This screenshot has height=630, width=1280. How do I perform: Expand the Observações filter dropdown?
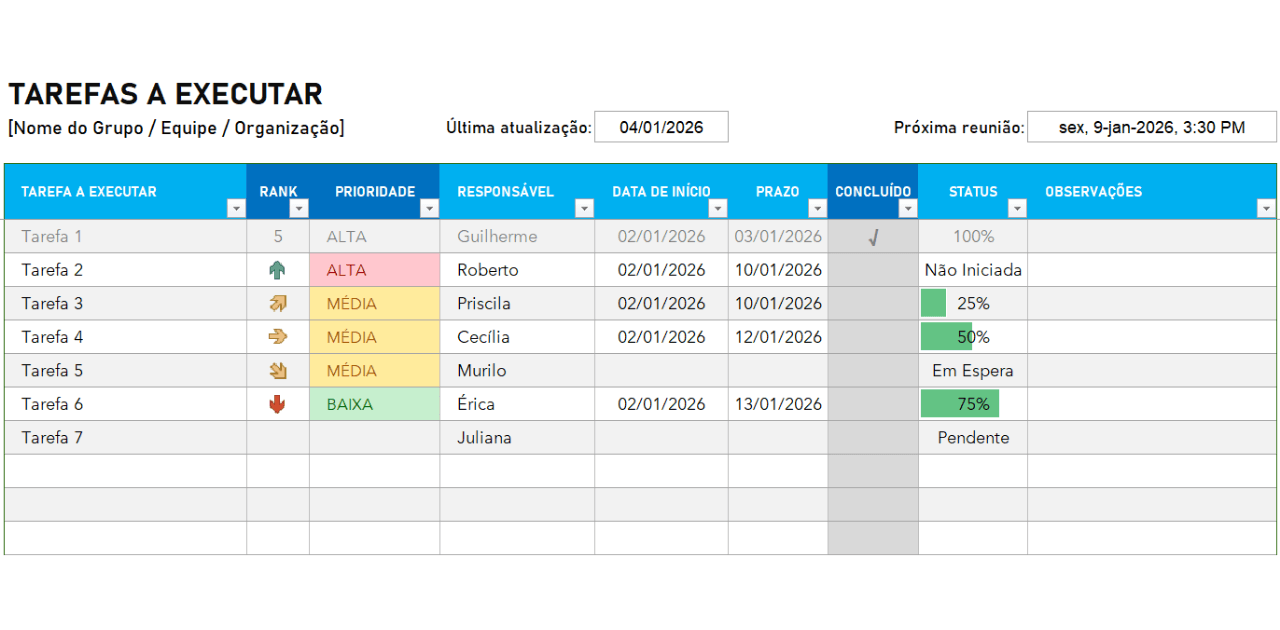tap(1266, 208)
